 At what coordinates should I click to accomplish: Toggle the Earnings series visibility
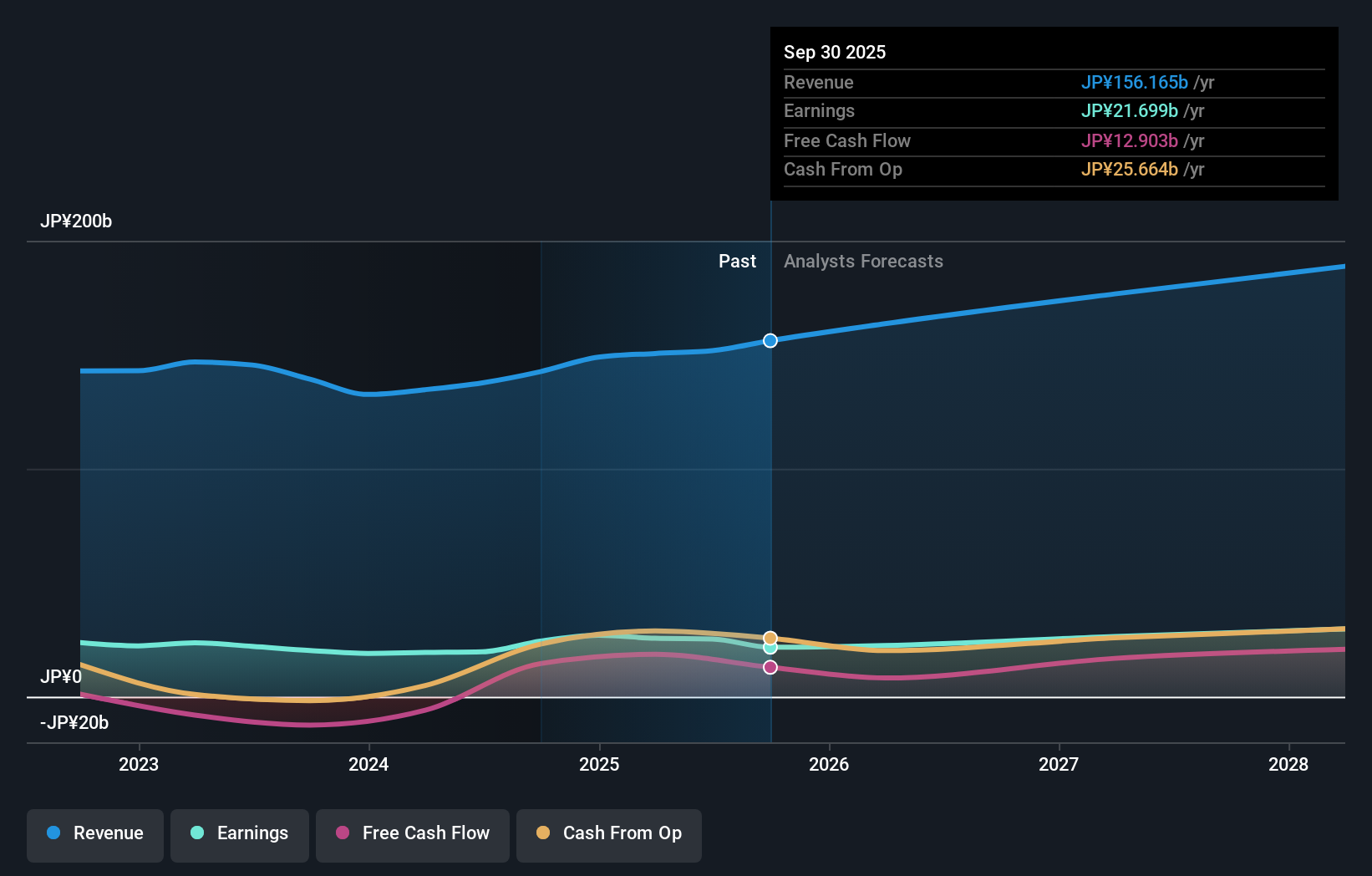point(240,833)
